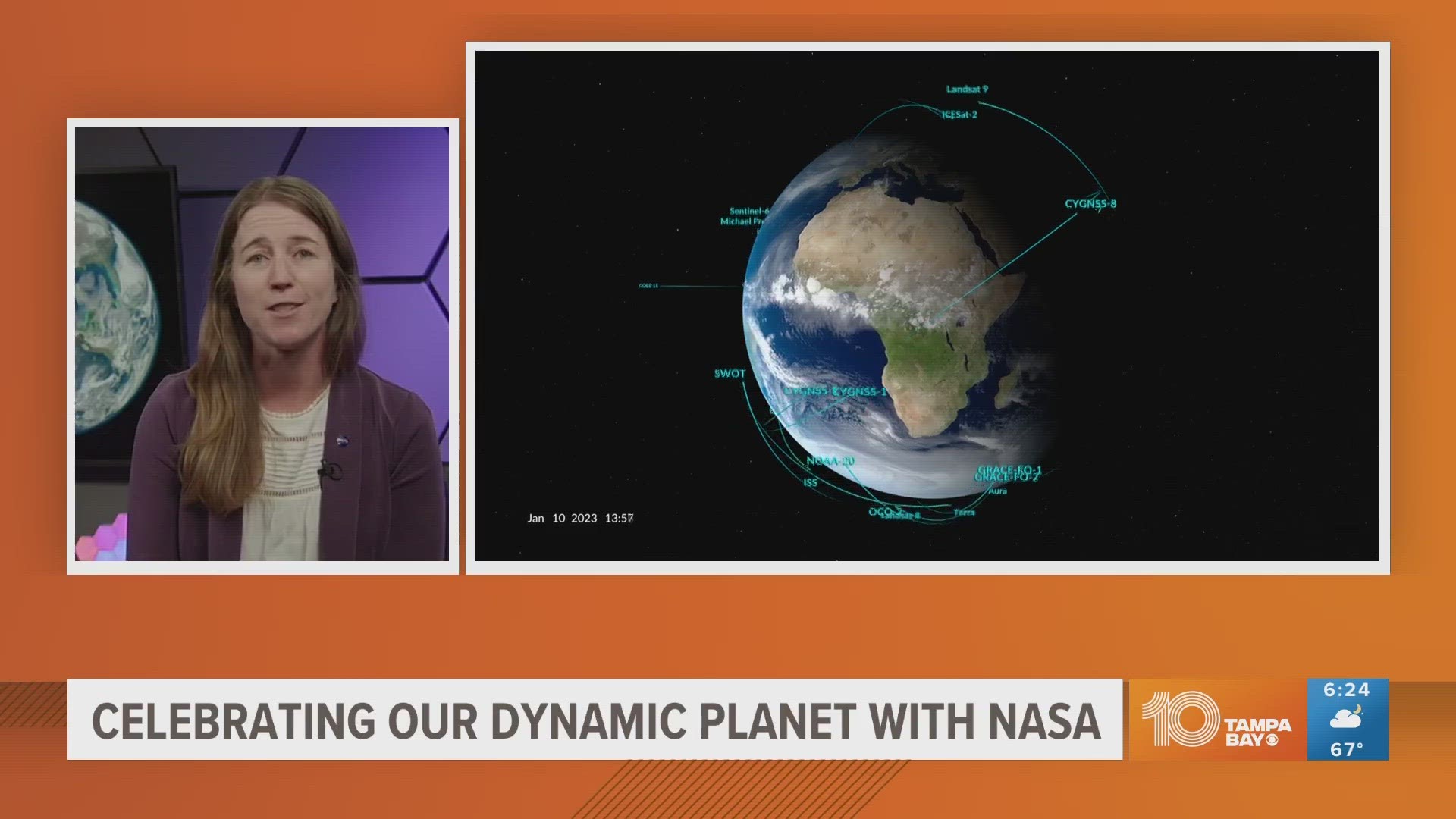
Task: Select the speaker's interview video panel
Action: coord(262,346)
